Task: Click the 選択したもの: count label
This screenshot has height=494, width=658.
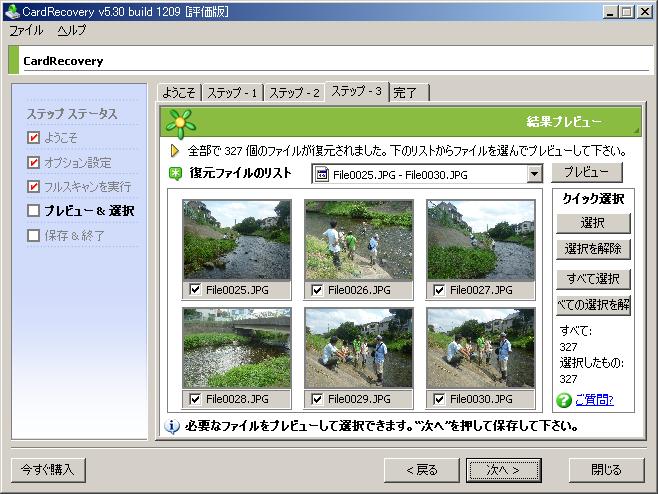Action: coord(592,363)
